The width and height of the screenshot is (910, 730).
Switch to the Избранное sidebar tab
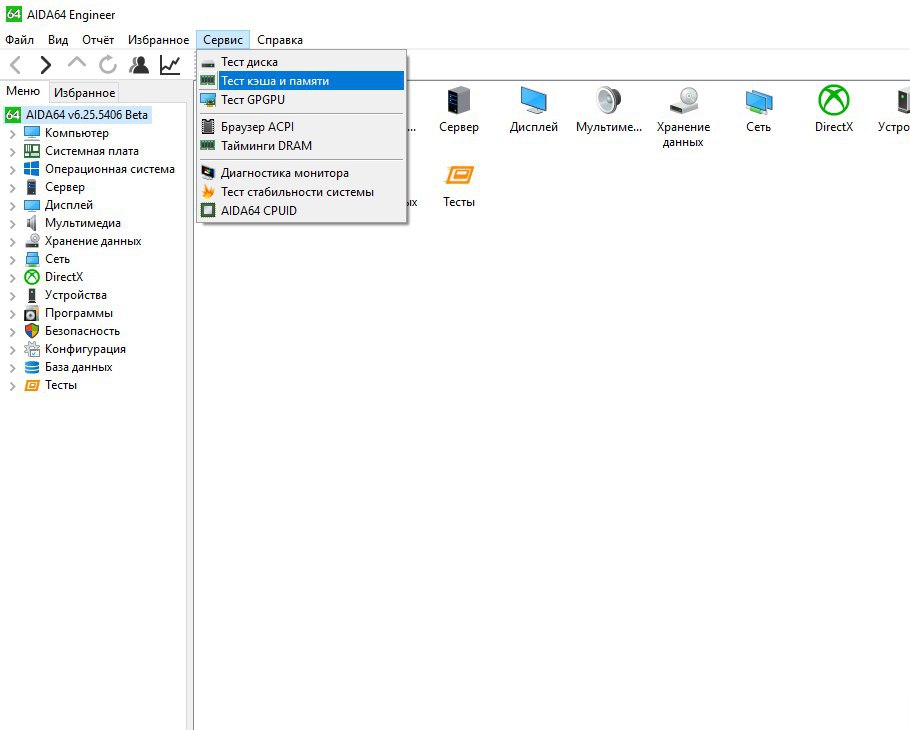click(x=84, y=92)
